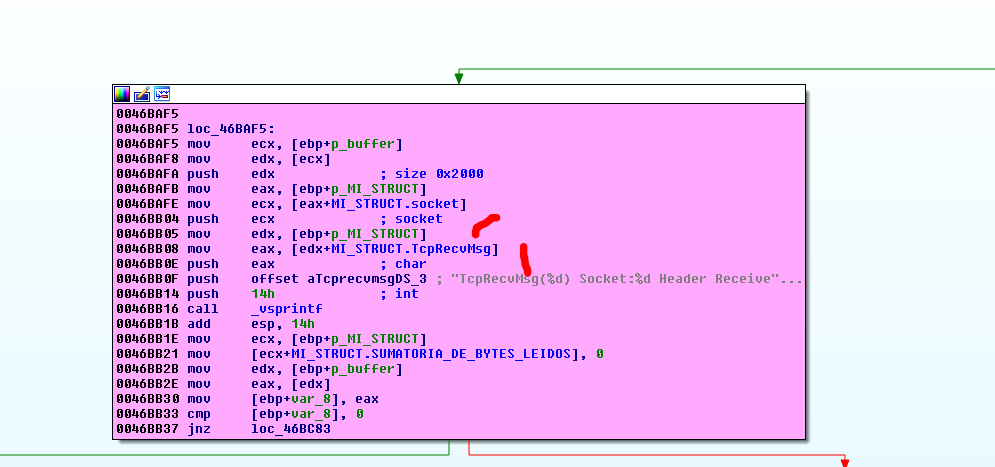Screen dimensions: 995x467
Task: Select the loc_46BAF5: label line
Action: (x=231, y=129)
